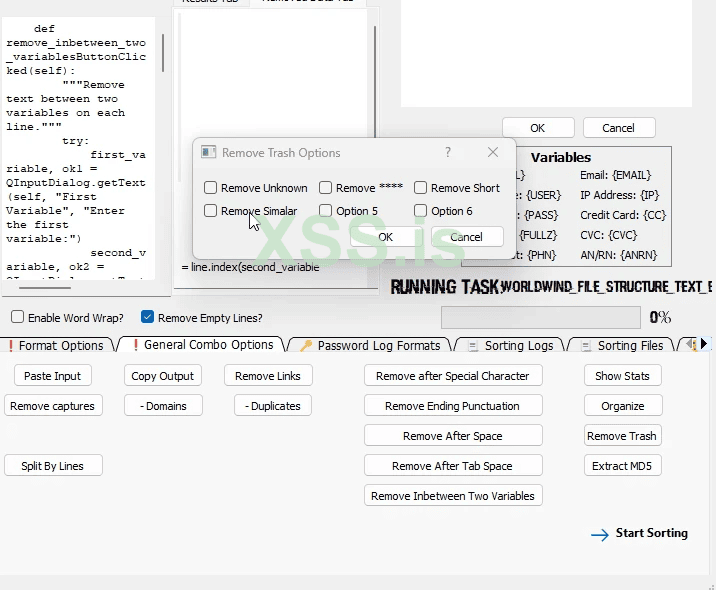Screen dimensions: 716x590
Task: Click the code panel vertical scrollbar
Action: point(163,53)
